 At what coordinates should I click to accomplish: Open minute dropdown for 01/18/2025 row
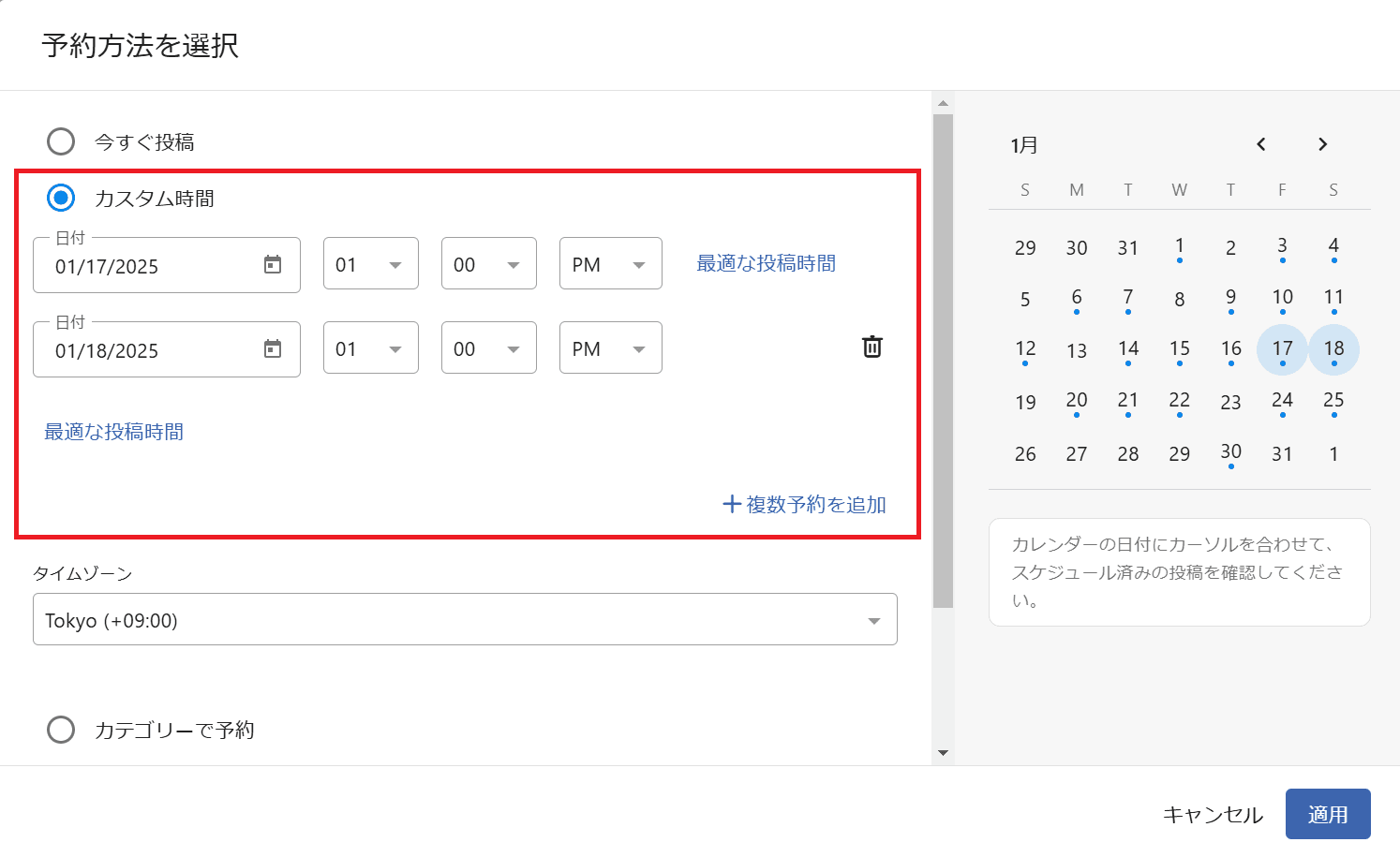pos(489,347)
